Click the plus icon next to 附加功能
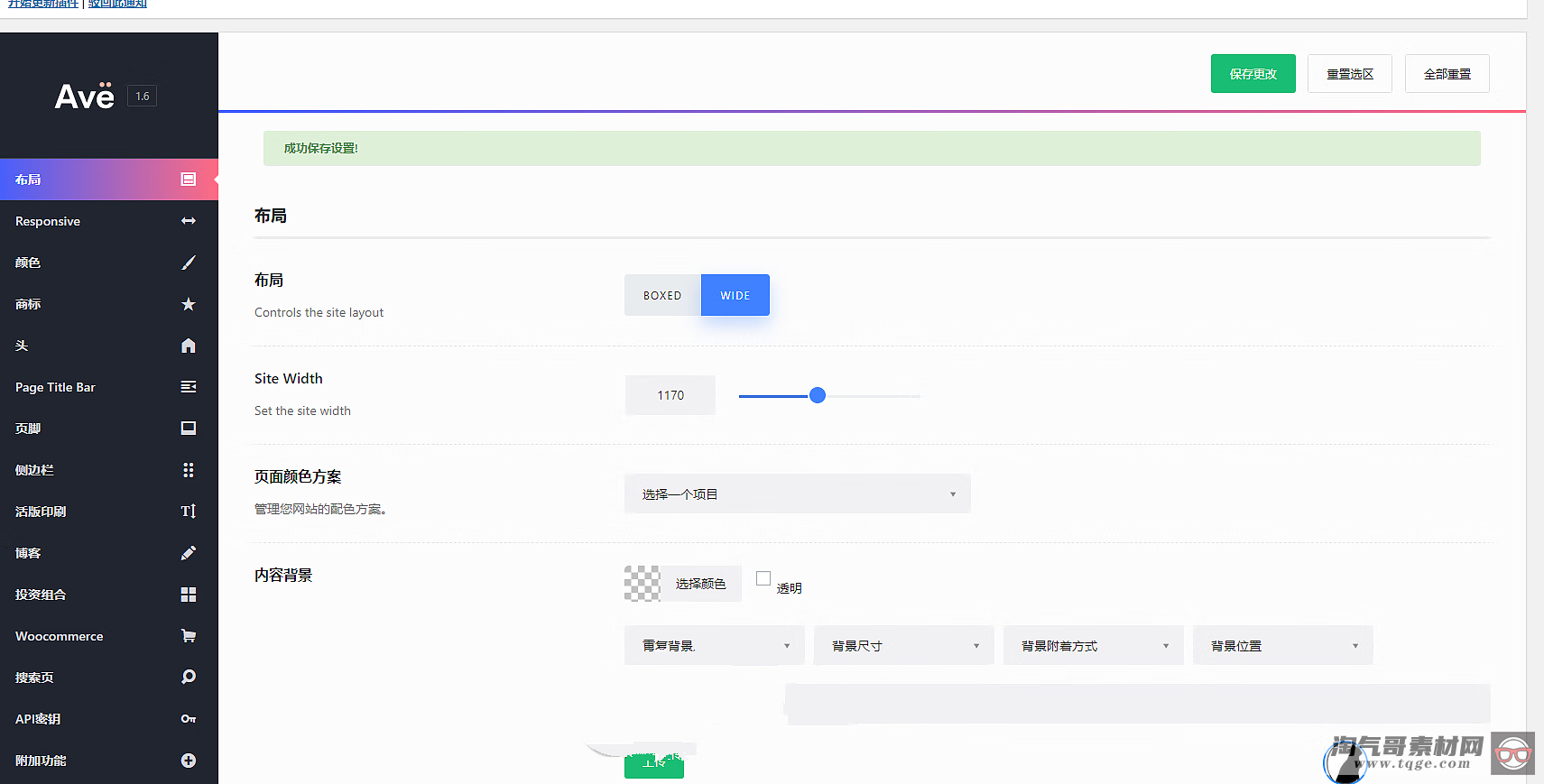1544x784 pixels. [x=188, y=761]
